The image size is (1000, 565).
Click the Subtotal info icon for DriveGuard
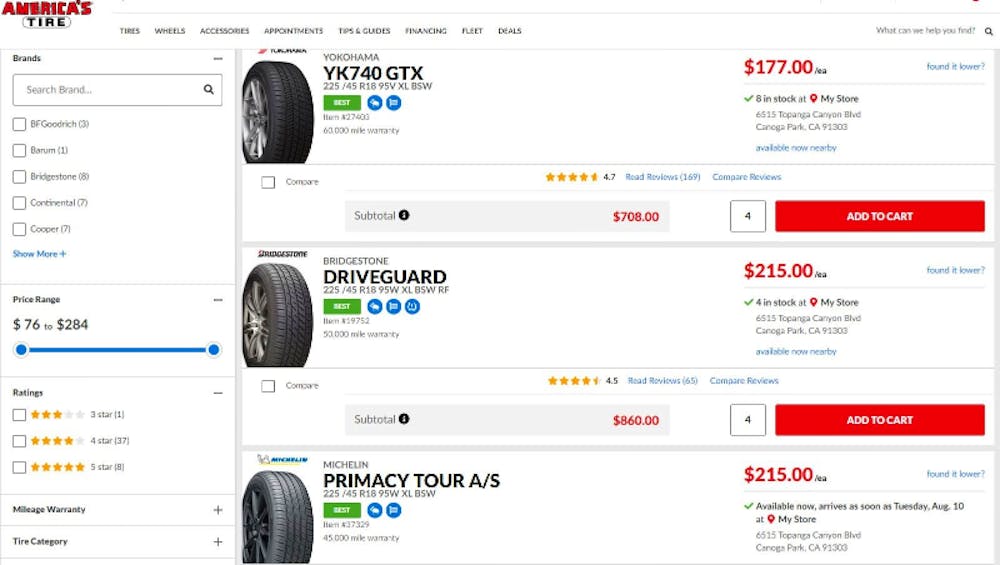pyautogui.click(x=404, y=419)
